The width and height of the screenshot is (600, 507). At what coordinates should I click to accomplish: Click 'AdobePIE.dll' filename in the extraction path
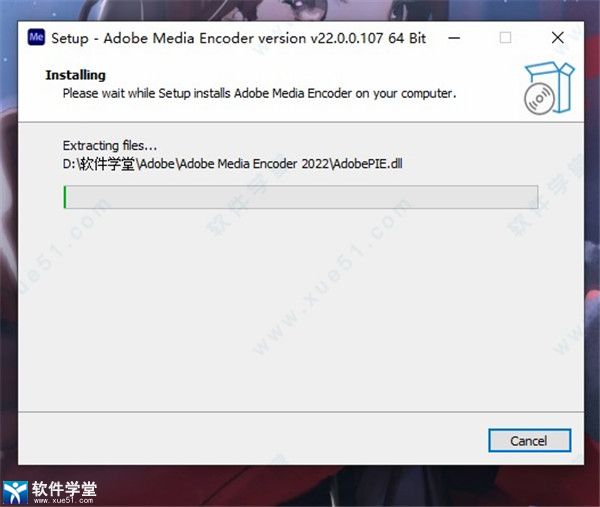[x=368, y=164]
